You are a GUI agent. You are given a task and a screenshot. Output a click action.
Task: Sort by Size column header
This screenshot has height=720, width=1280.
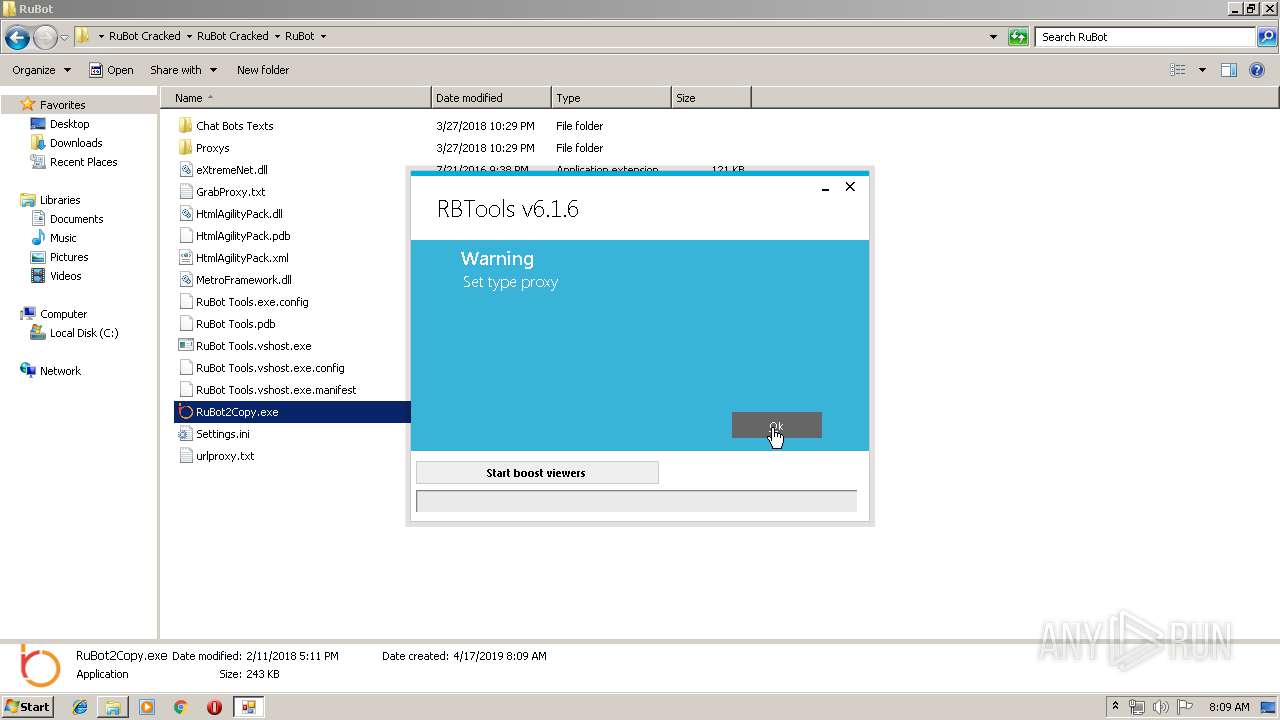pyautogui.click(x=711, y=98)
